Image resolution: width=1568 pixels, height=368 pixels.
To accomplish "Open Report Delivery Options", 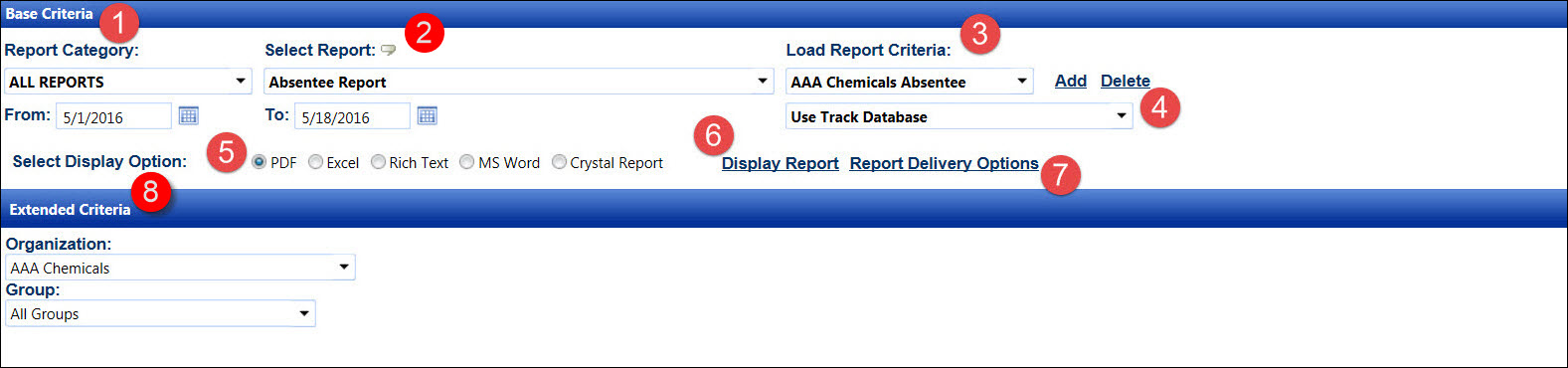I will [944, 163].
